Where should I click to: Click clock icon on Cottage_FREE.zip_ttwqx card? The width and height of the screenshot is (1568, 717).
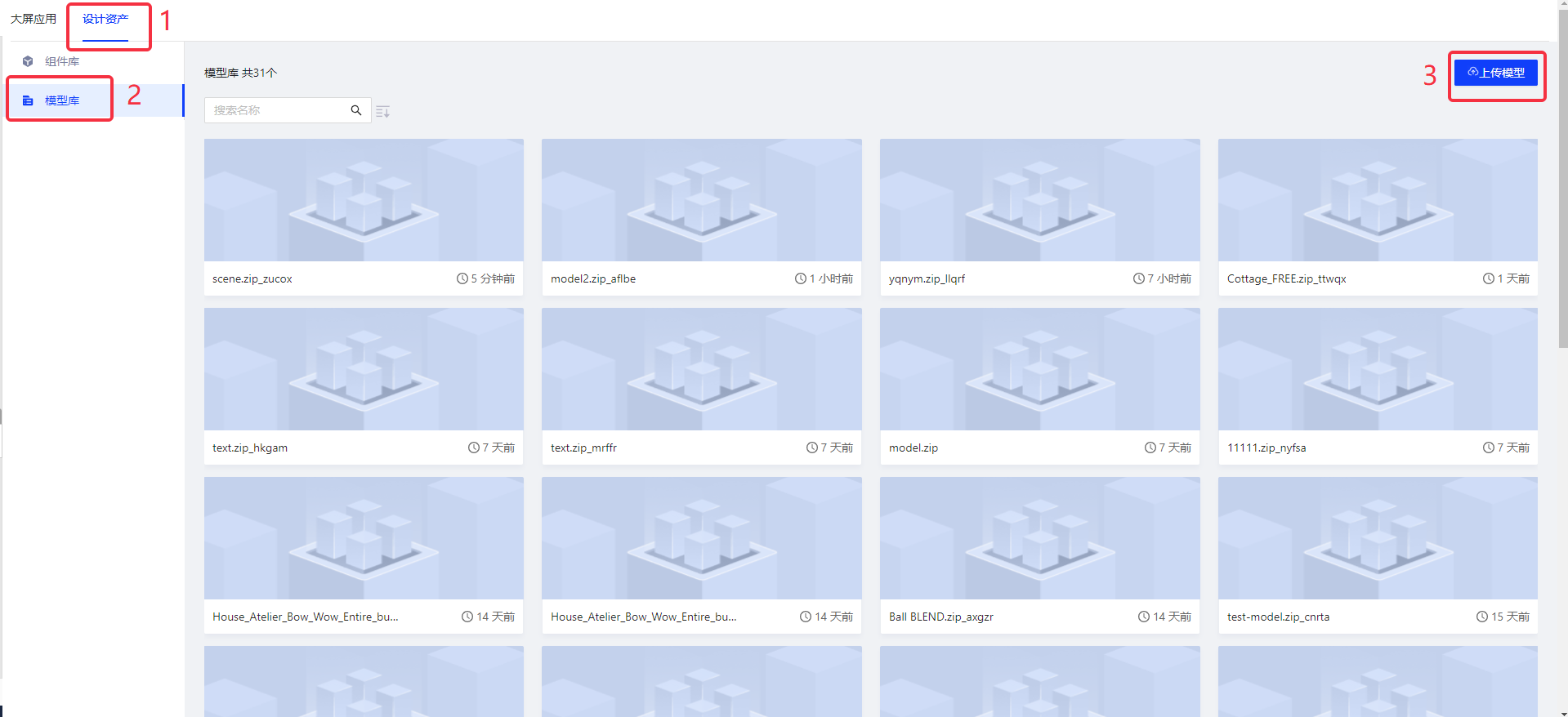(x=1488, y=278)
